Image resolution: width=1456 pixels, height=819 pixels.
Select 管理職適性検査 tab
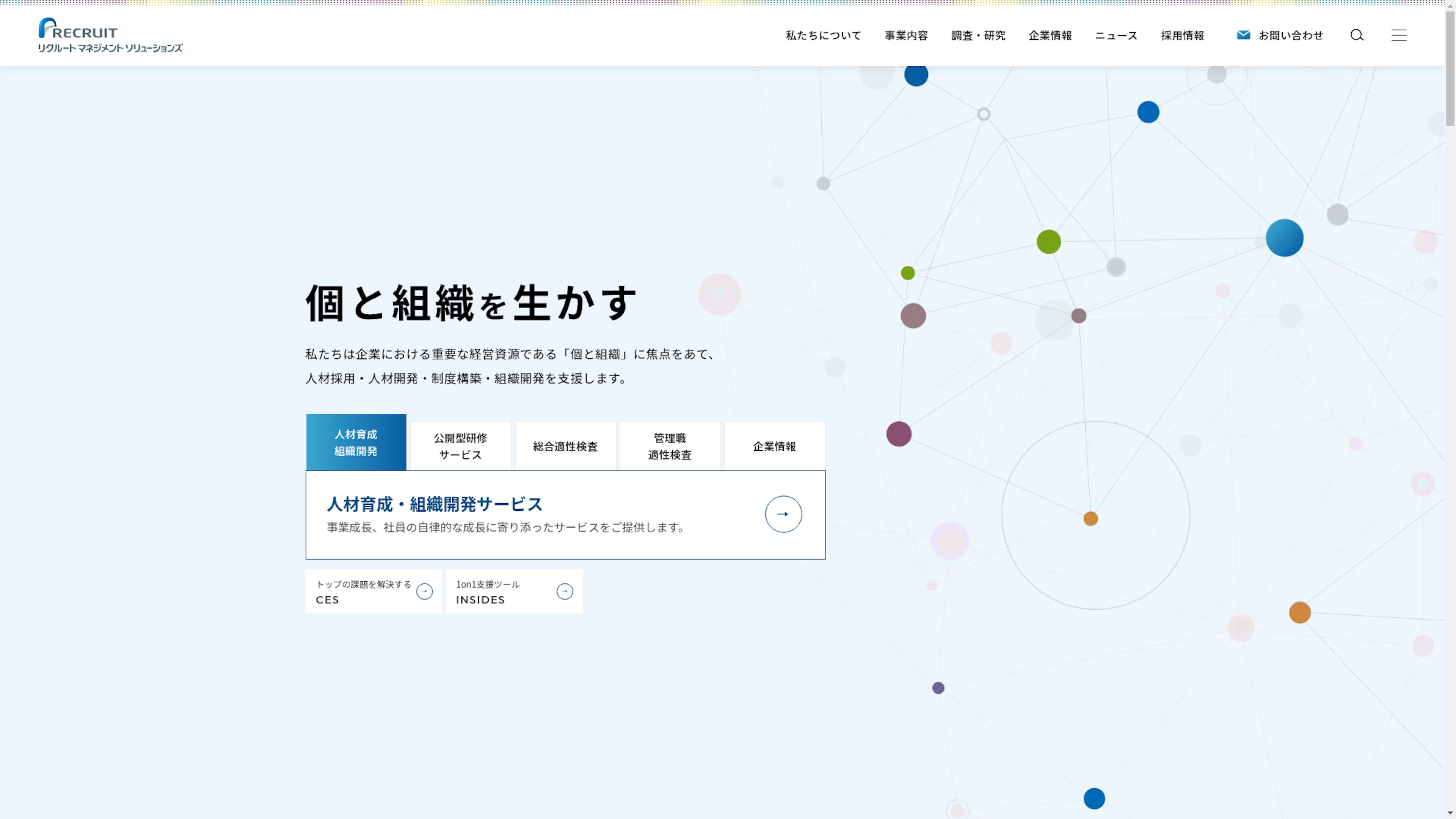tap(670, 446)
